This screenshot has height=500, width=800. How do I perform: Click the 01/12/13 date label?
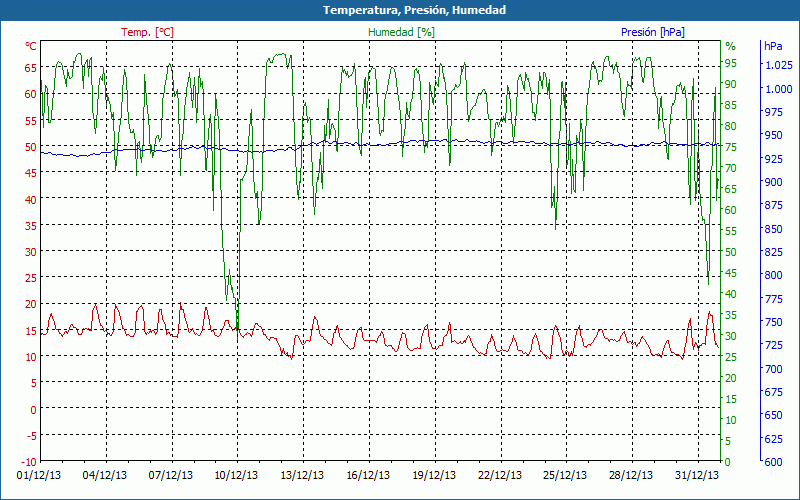[39, 476]
